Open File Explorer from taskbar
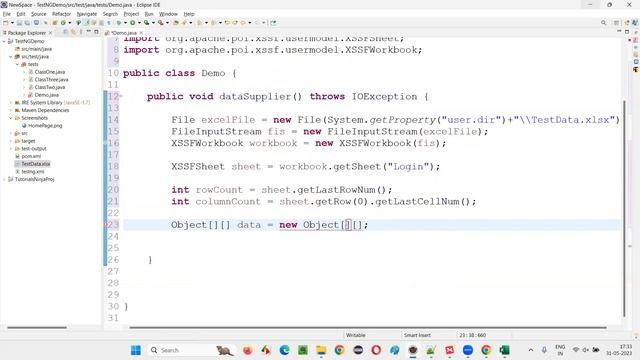The image size is (640, 360). 321,350
